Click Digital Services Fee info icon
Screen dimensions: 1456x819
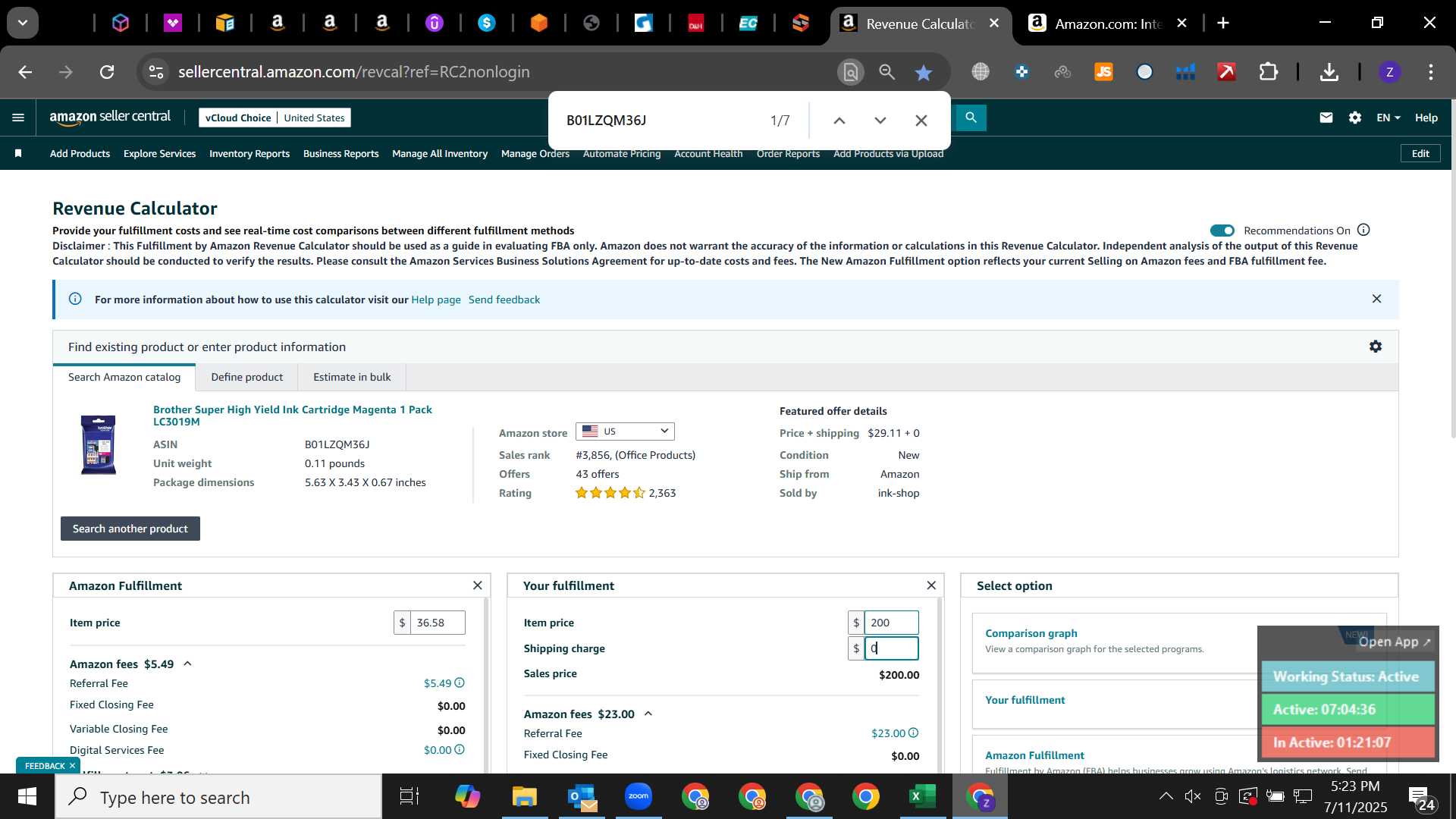[x=460, y=750]
